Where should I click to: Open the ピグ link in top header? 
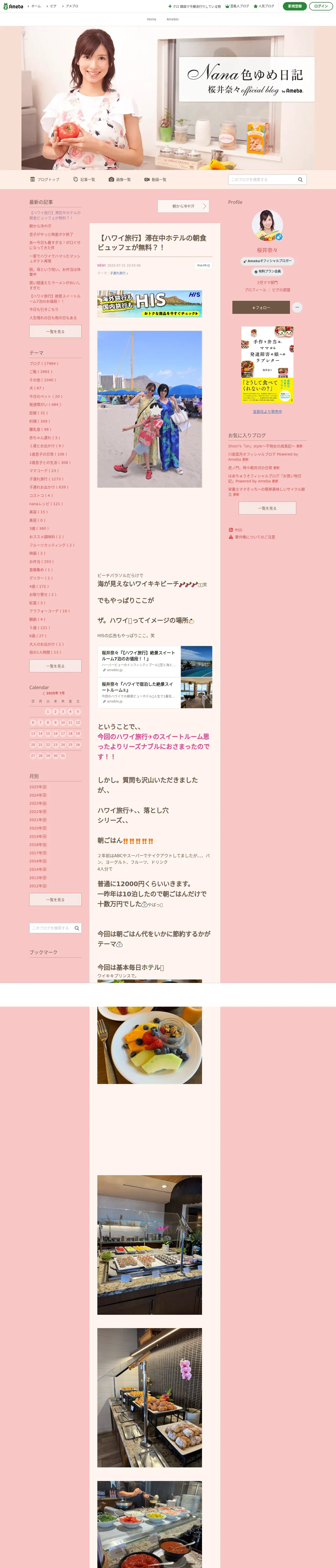53,6
